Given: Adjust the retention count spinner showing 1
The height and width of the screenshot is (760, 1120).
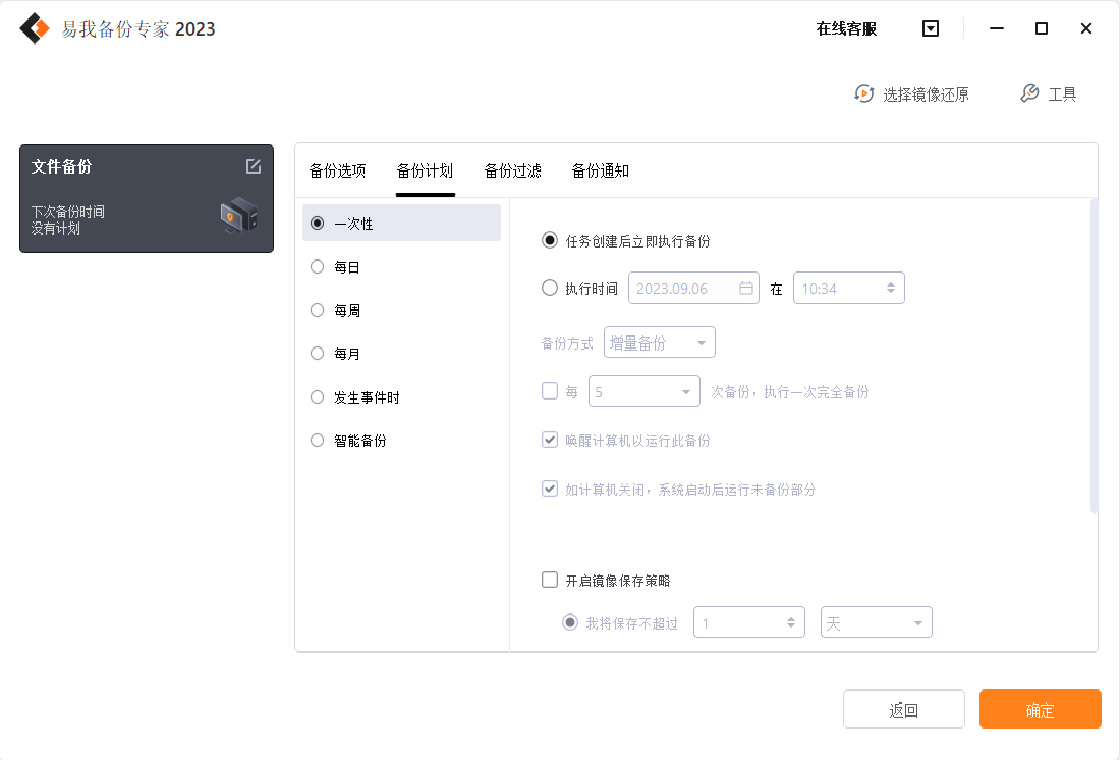Looking at the screenshot, I should [791, 622].
